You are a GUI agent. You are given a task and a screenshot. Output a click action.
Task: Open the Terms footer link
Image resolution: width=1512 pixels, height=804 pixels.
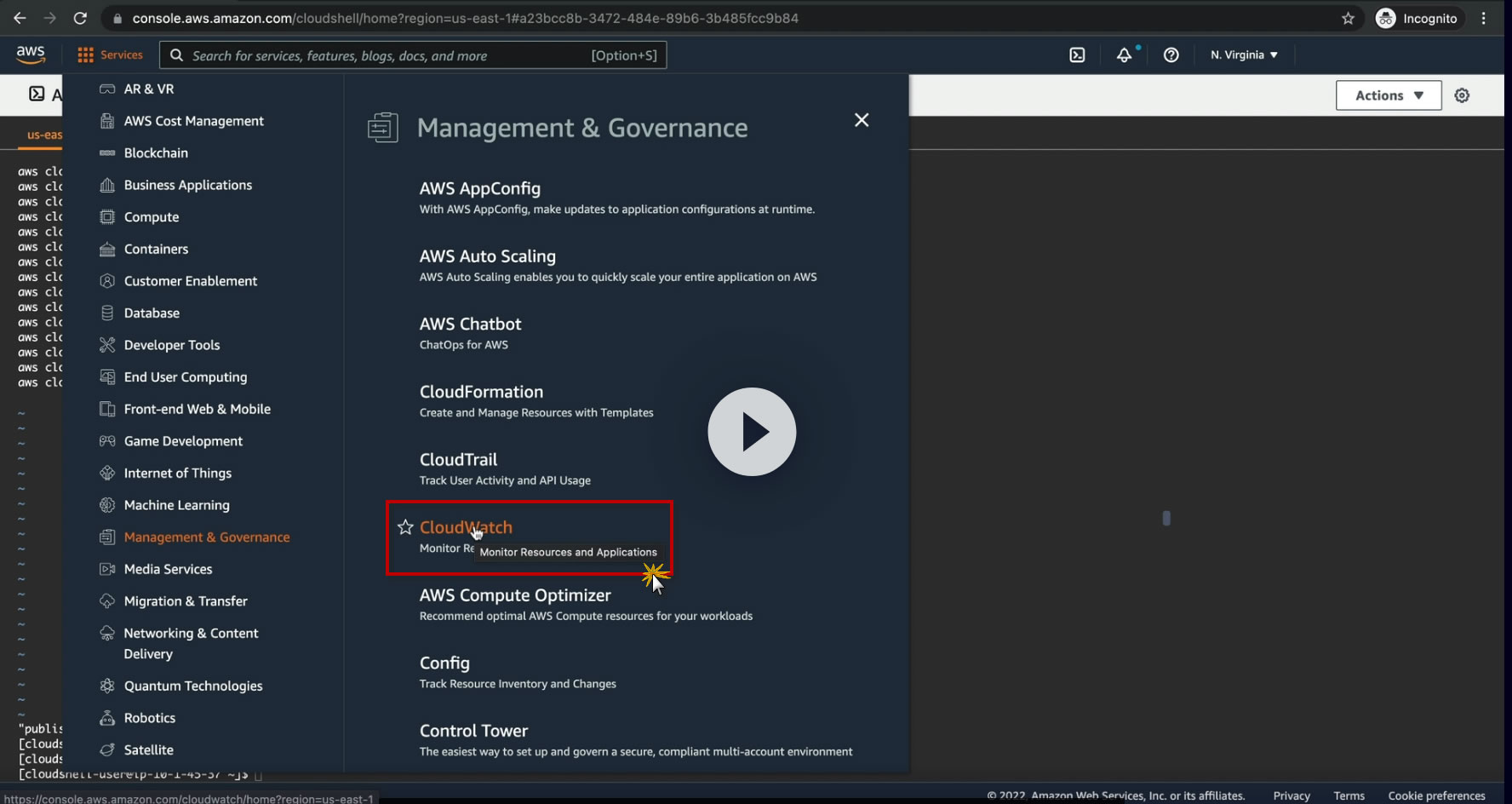pyautogui.click(x=1349, y=795)
